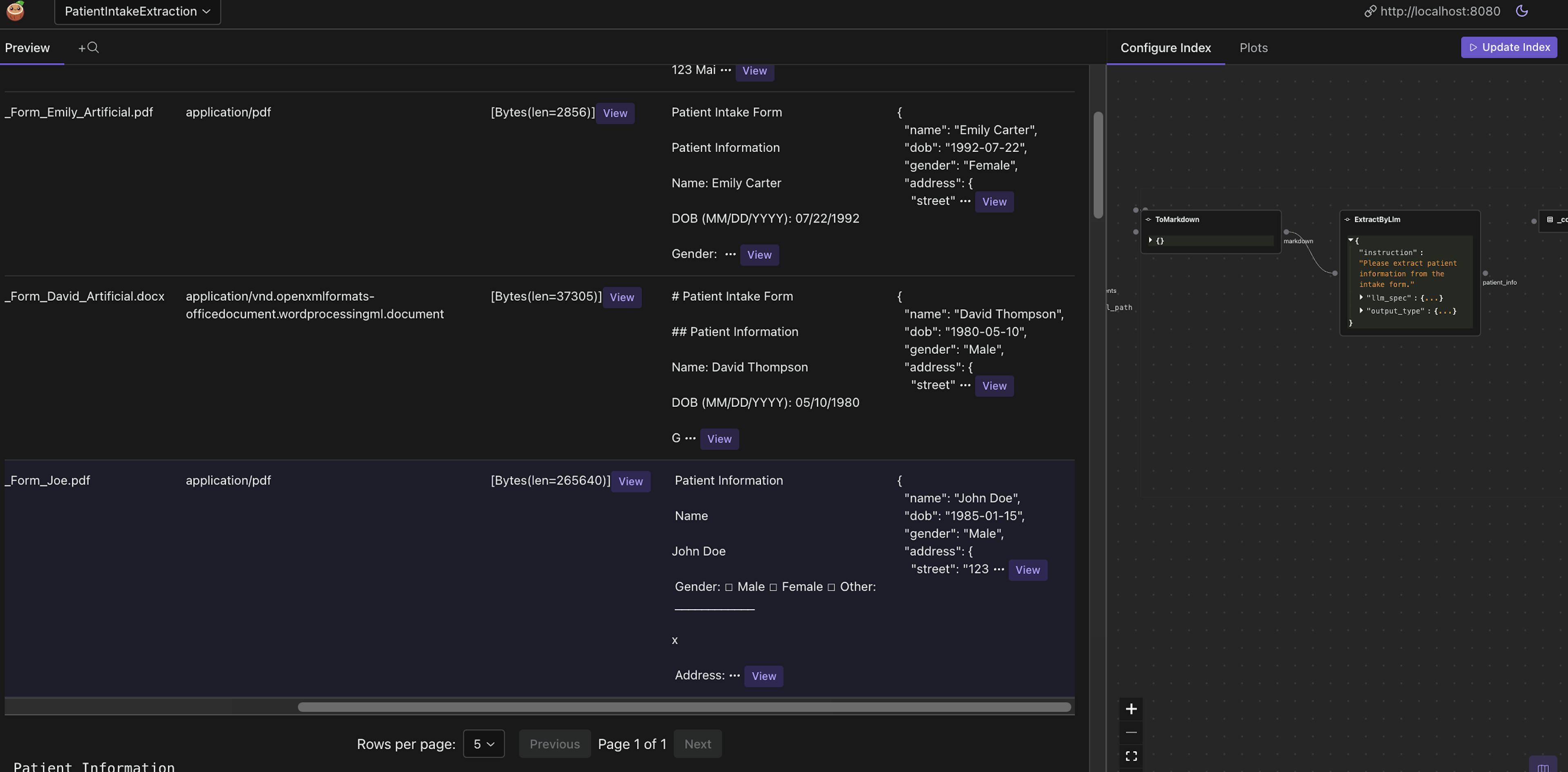Switch to the Plots tab
The width and height of the screenshot is (1568, 772).
(1253, 47)
